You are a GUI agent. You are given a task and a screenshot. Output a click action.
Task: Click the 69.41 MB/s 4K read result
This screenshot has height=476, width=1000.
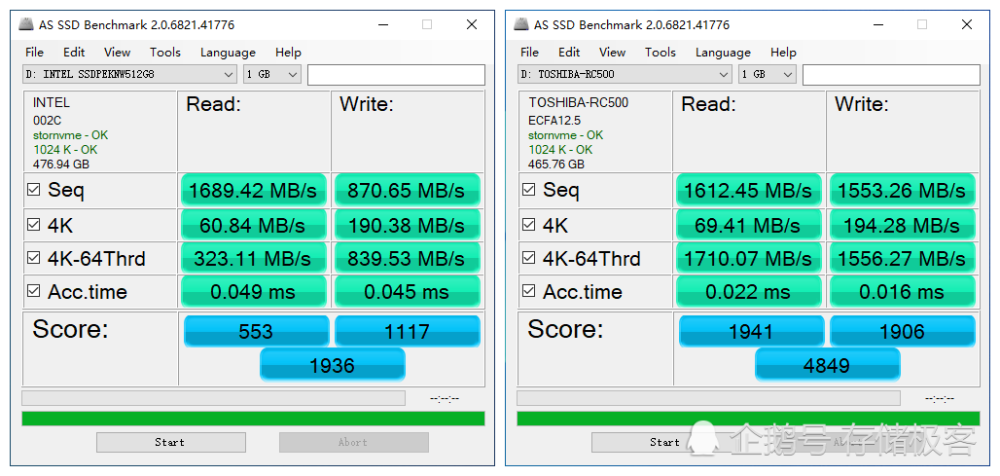(749, 225)
